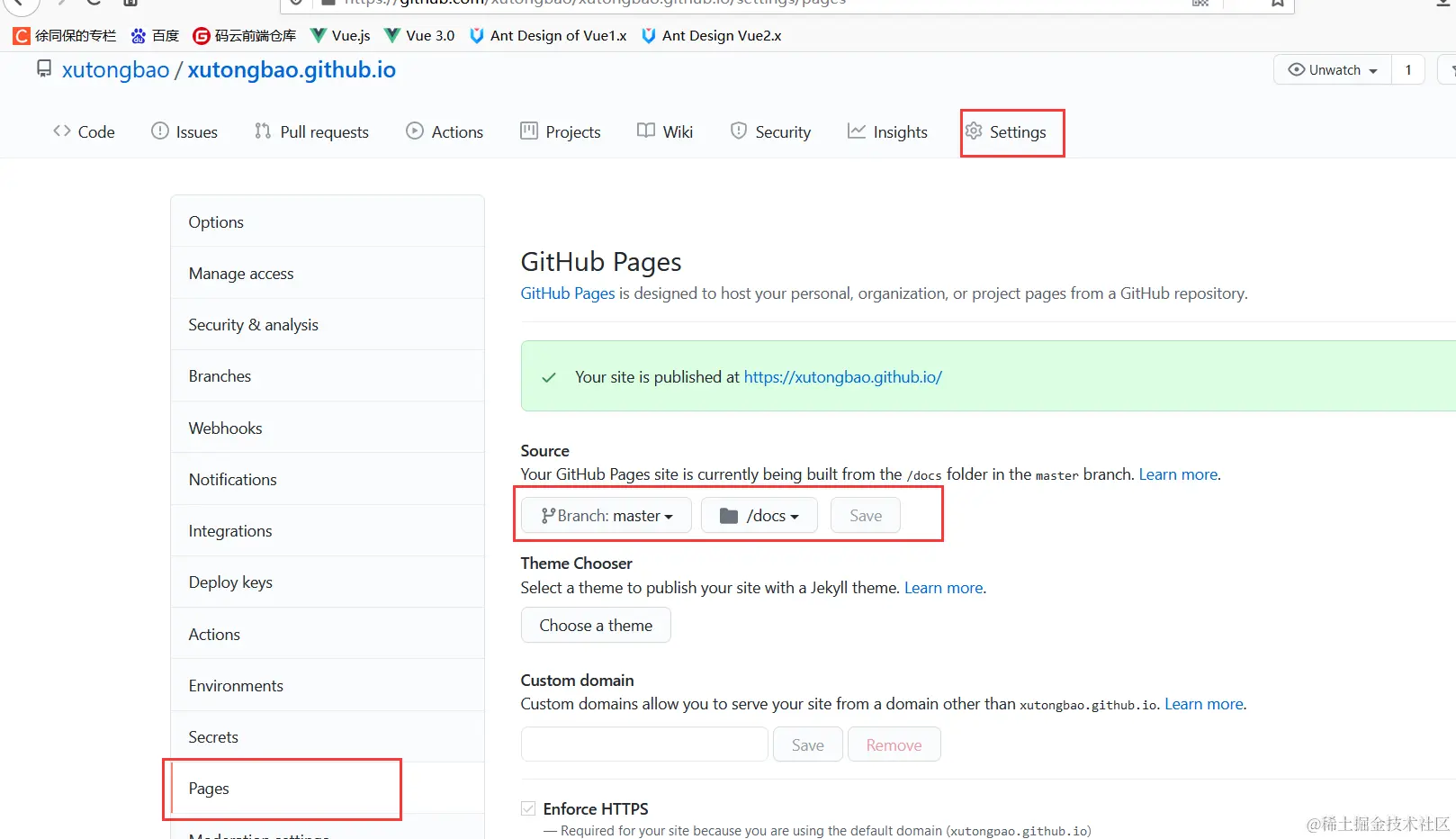Open the 百度 bookmark

point(155,35)
